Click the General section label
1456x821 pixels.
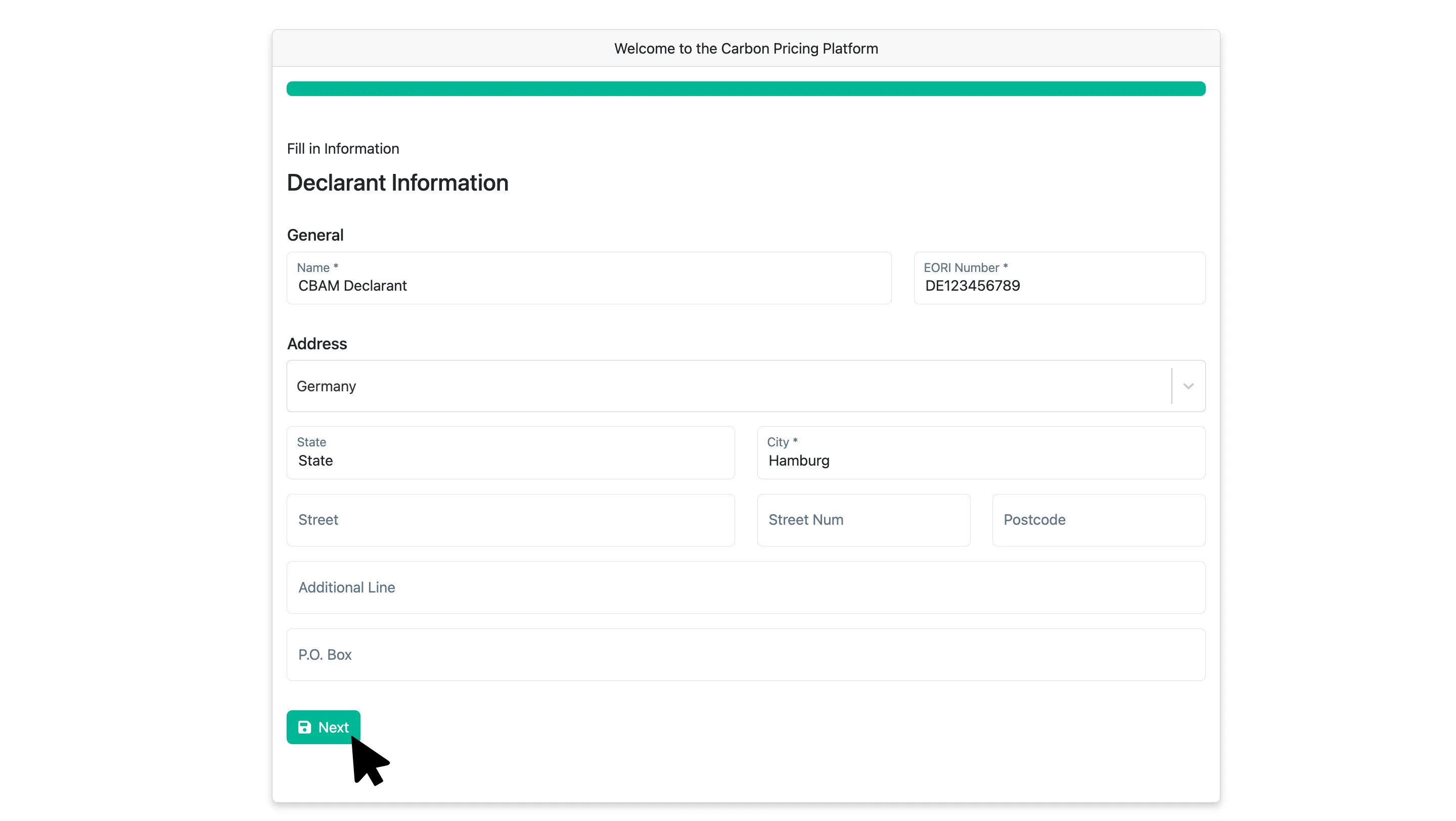tap(315, 235)
